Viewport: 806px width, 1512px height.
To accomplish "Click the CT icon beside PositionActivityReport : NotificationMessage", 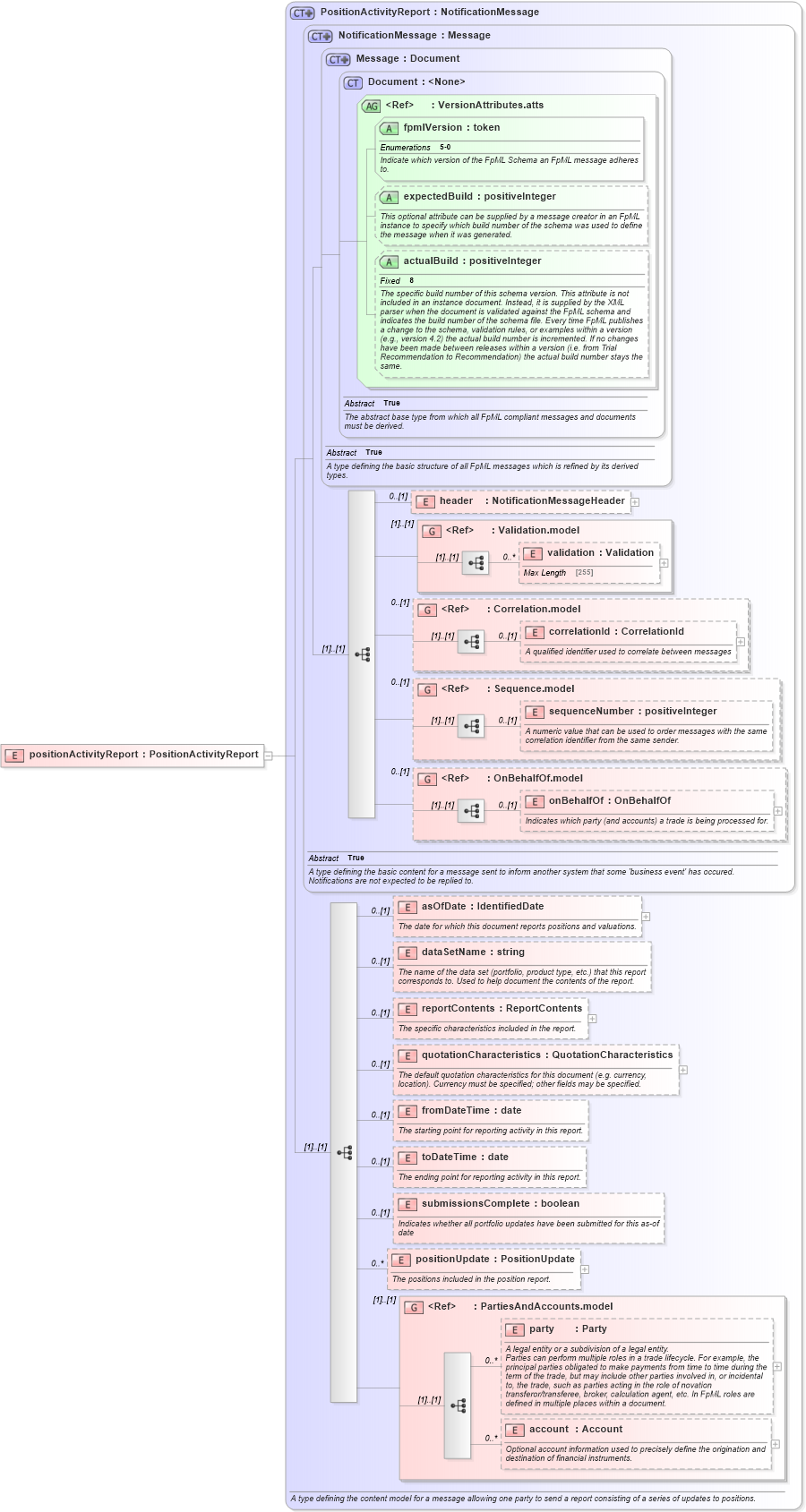I will tap(303, 13).
